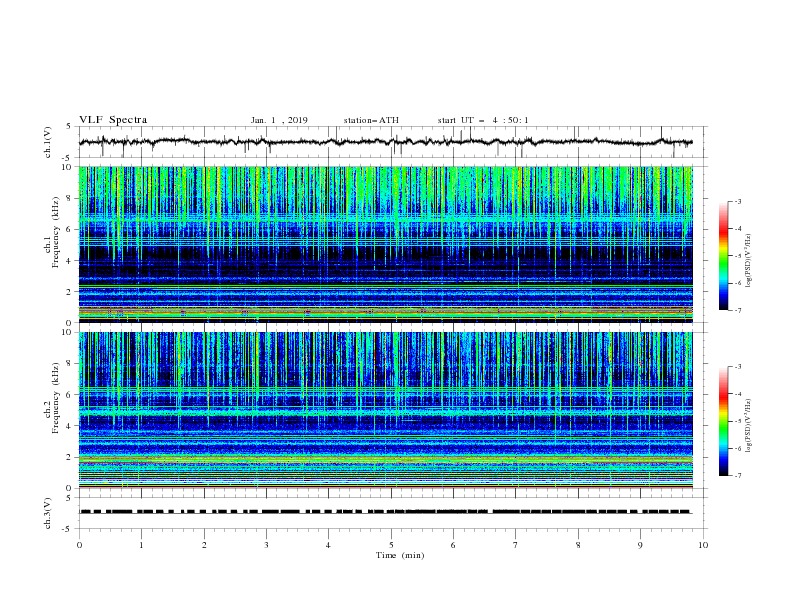Click inside the ch.2 spectrogram panel
This screenshot has height=612, width=792.
tap(385, 410)
